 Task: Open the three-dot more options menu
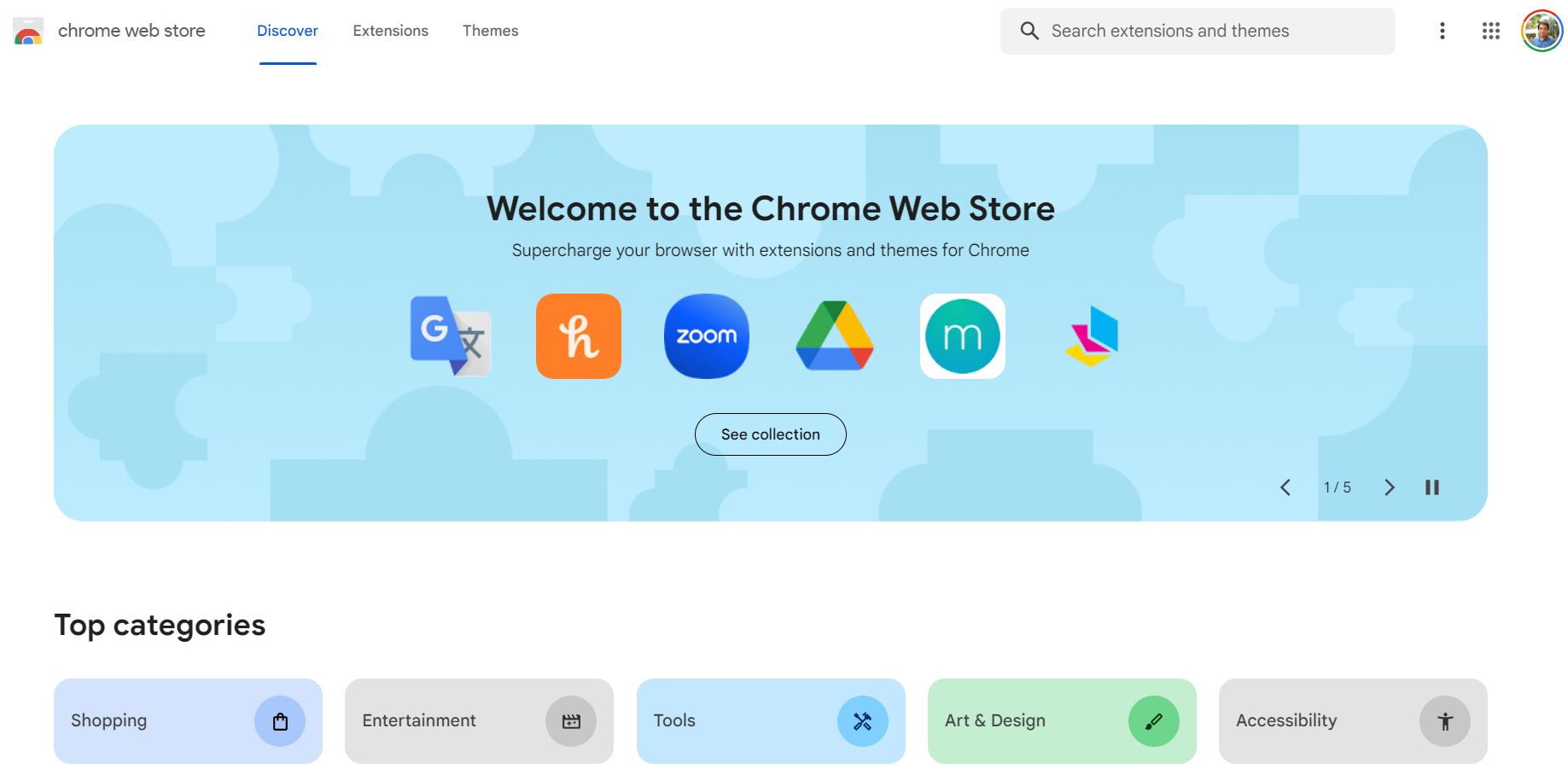[x=1443, y=31]
